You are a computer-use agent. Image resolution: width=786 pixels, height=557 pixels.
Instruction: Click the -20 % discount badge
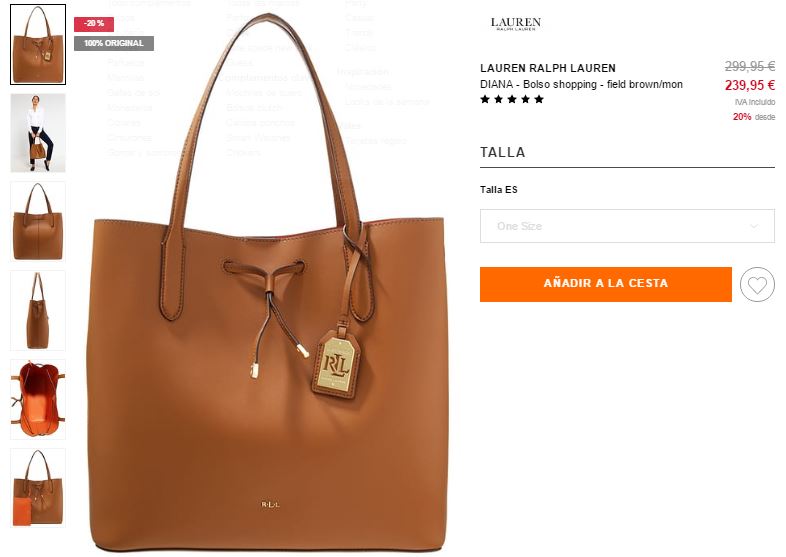[94, 24]
